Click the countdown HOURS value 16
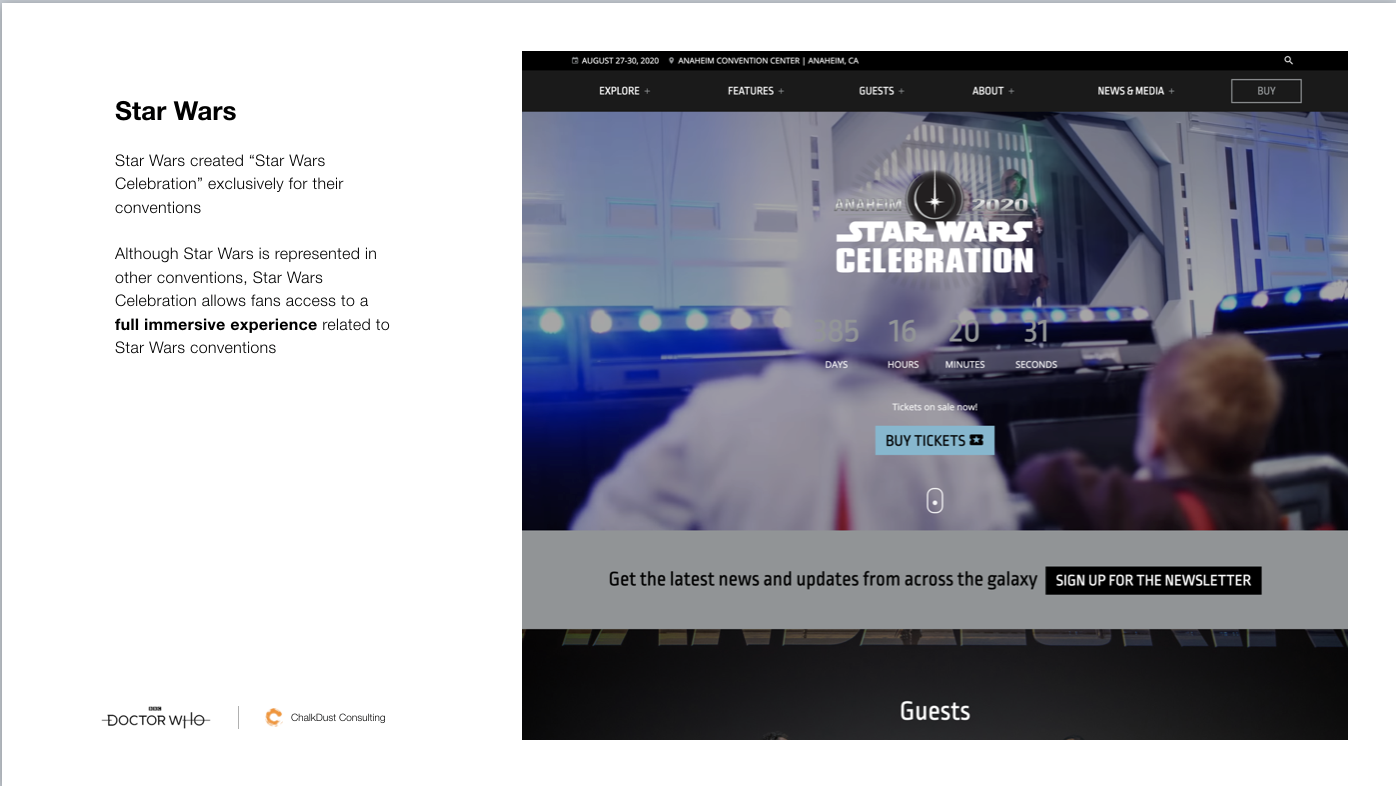Screen dimensions: 1396x786 [902, 331]
